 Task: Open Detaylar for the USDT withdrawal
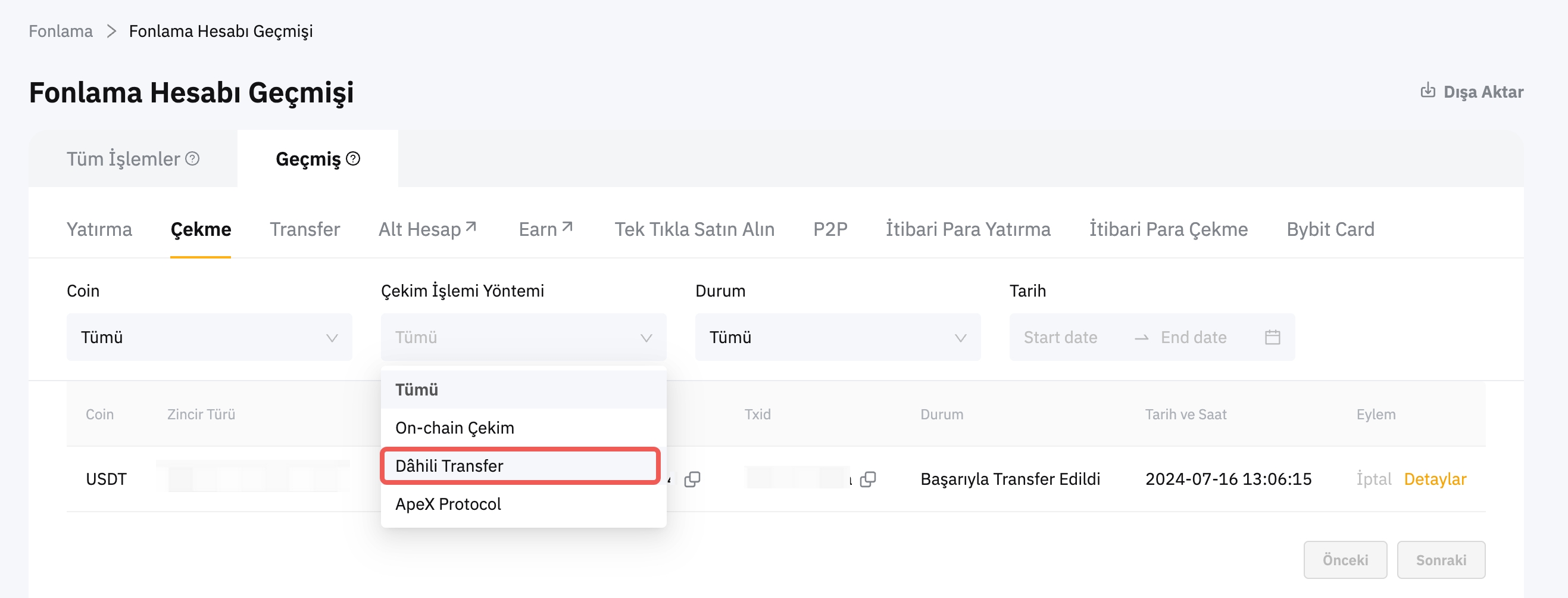(x=1435, y=479)
